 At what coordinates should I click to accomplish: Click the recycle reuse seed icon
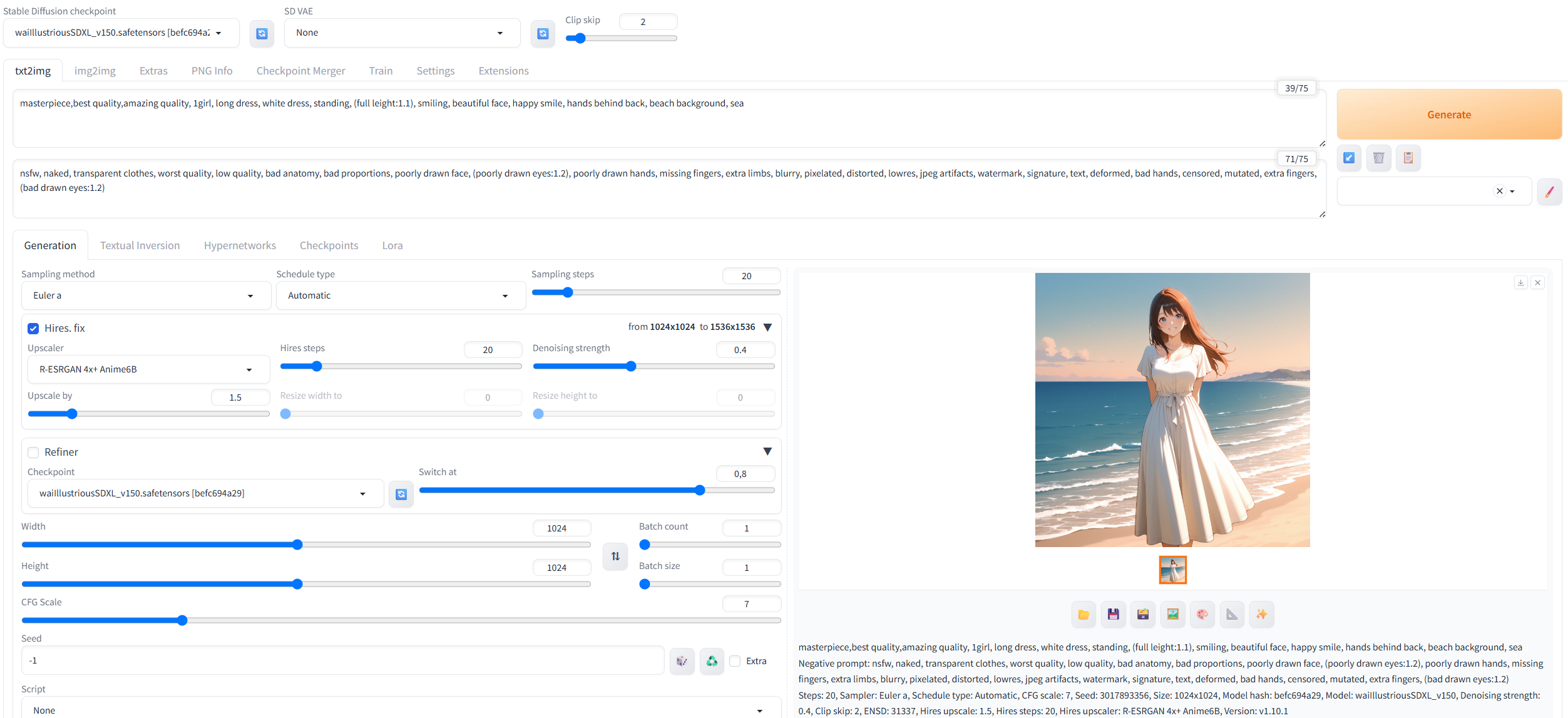point(712,660)
